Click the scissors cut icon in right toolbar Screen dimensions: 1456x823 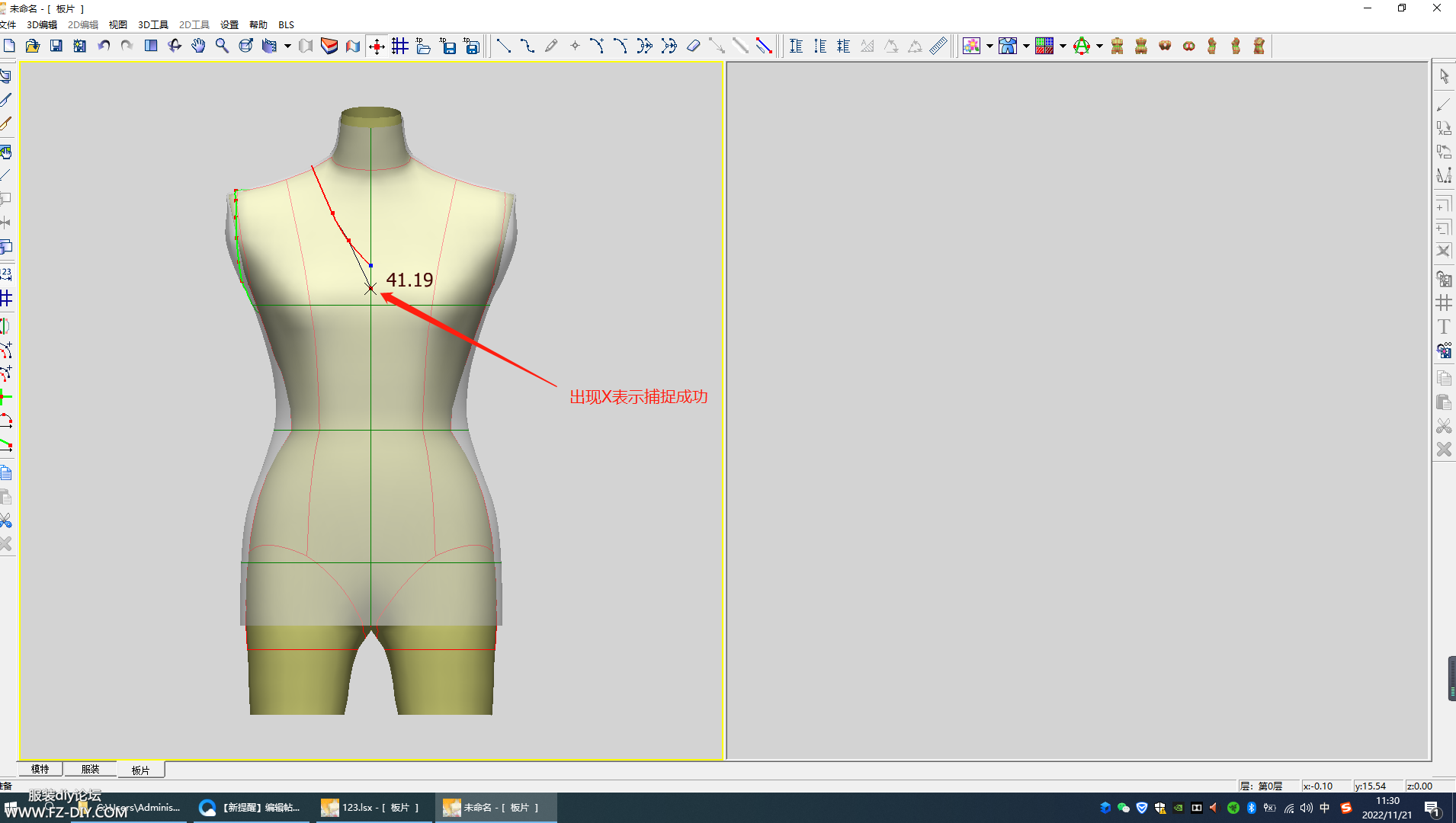pyautogui.click(x=1444, y=426)
